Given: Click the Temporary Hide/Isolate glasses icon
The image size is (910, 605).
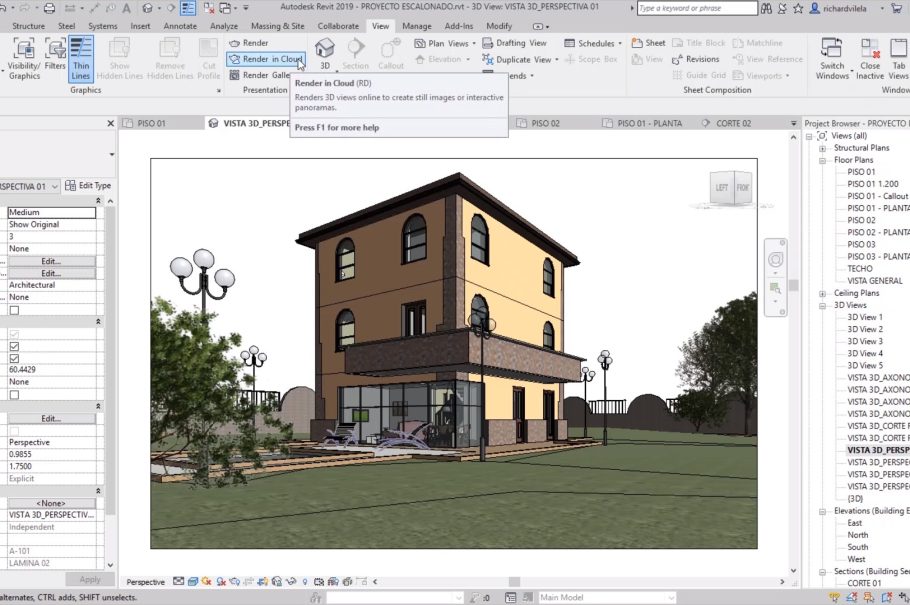Looking at the screenshot, I should [x=291, y=581].
